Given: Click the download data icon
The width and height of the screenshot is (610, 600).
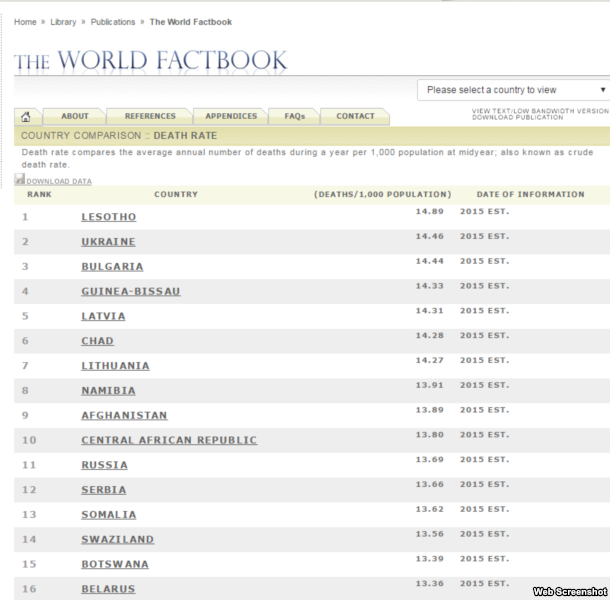Looking at the screenshot, I should coord(20,180).
